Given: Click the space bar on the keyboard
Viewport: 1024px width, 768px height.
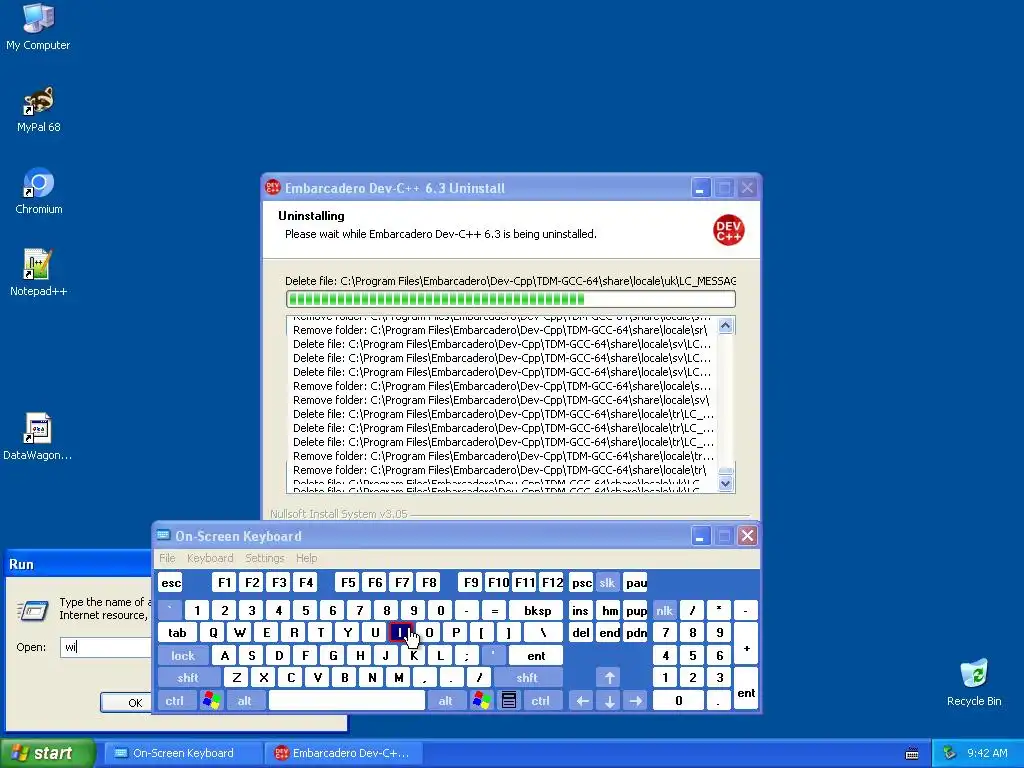Looking at the screenshot, I should (x=347, y=701).
